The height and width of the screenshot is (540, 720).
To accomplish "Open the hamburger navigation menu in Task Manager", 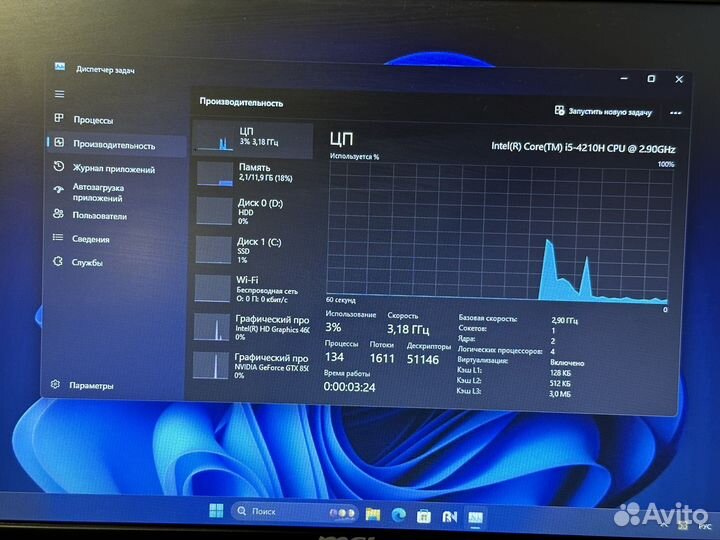I will coord(59,94).
